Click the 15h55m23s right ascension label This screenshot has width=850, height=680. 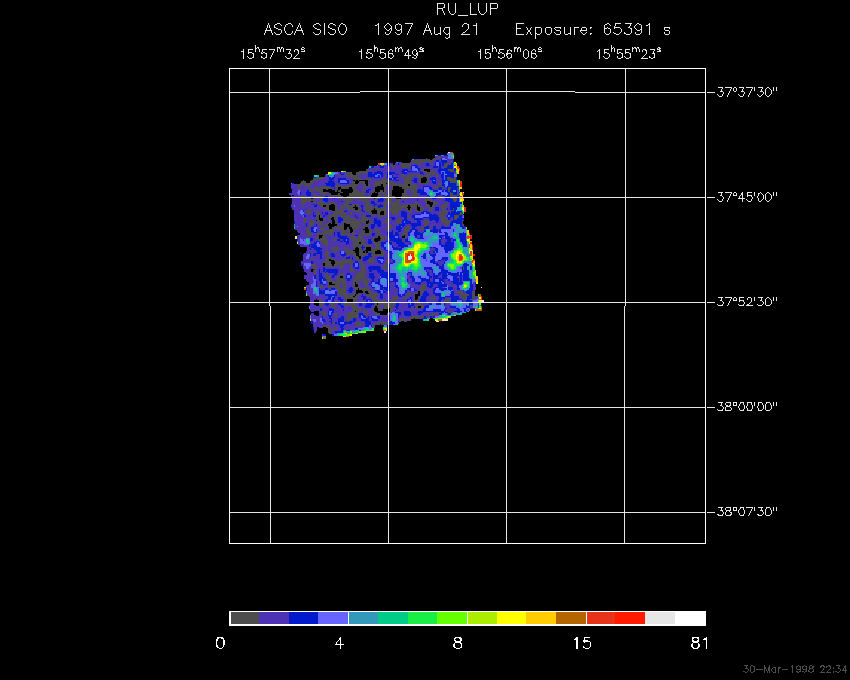627,54
